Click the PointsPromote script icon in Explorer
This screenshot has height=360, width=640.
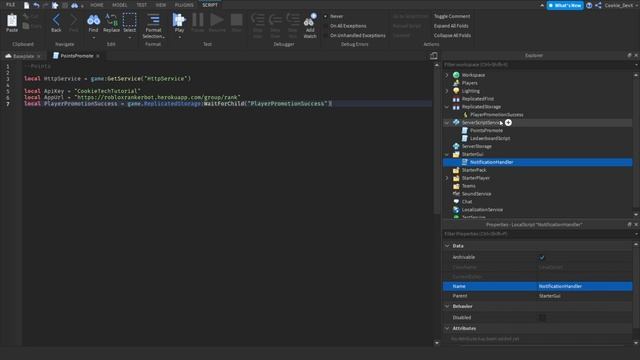tap(464, 131)
